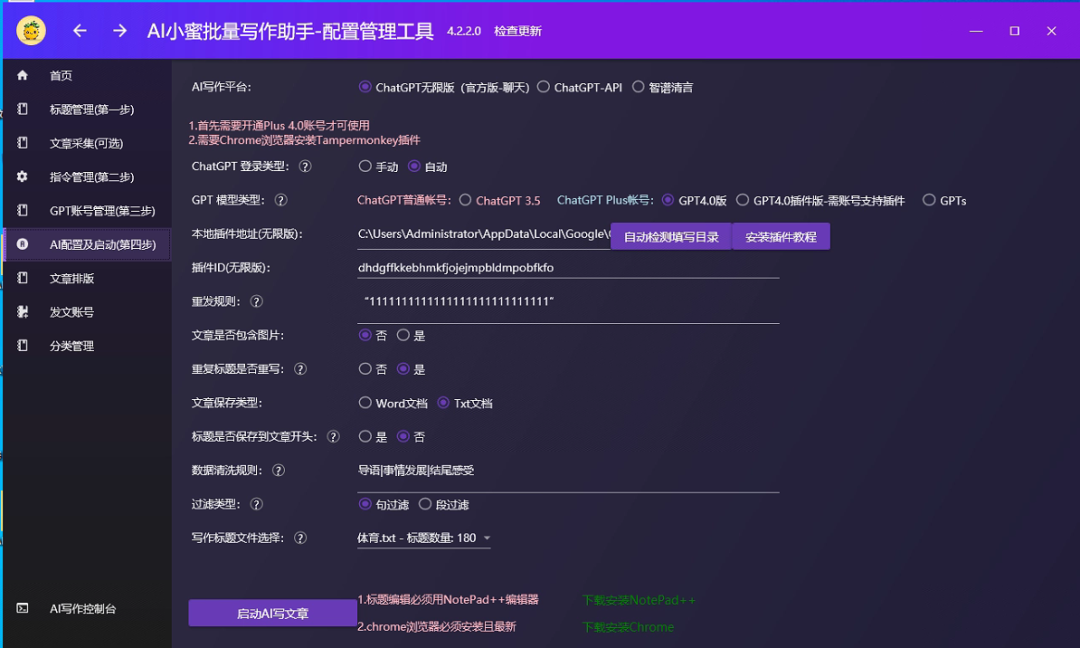Open 标题管理(第一步) in the sidebar

87,109
